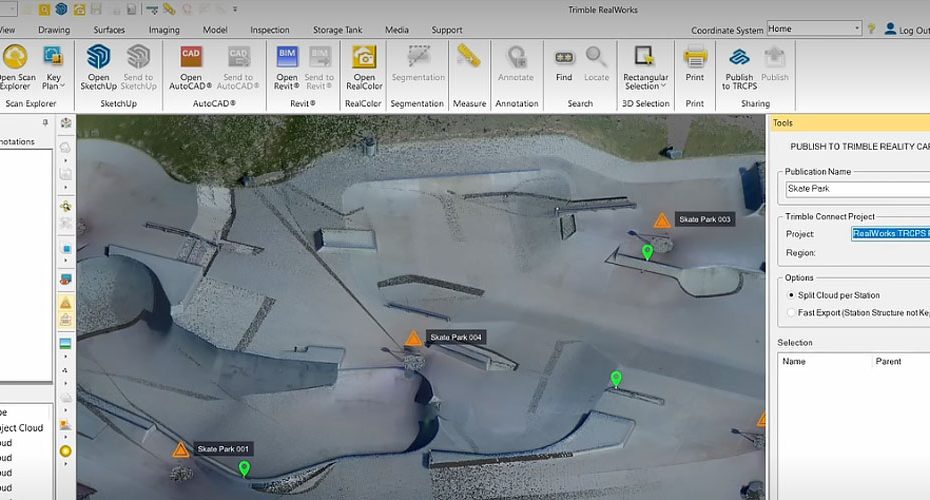Start the Segmentation tool
Image resolution: width=930 pixels, height=500 pixels.
(x=418, y=64)
